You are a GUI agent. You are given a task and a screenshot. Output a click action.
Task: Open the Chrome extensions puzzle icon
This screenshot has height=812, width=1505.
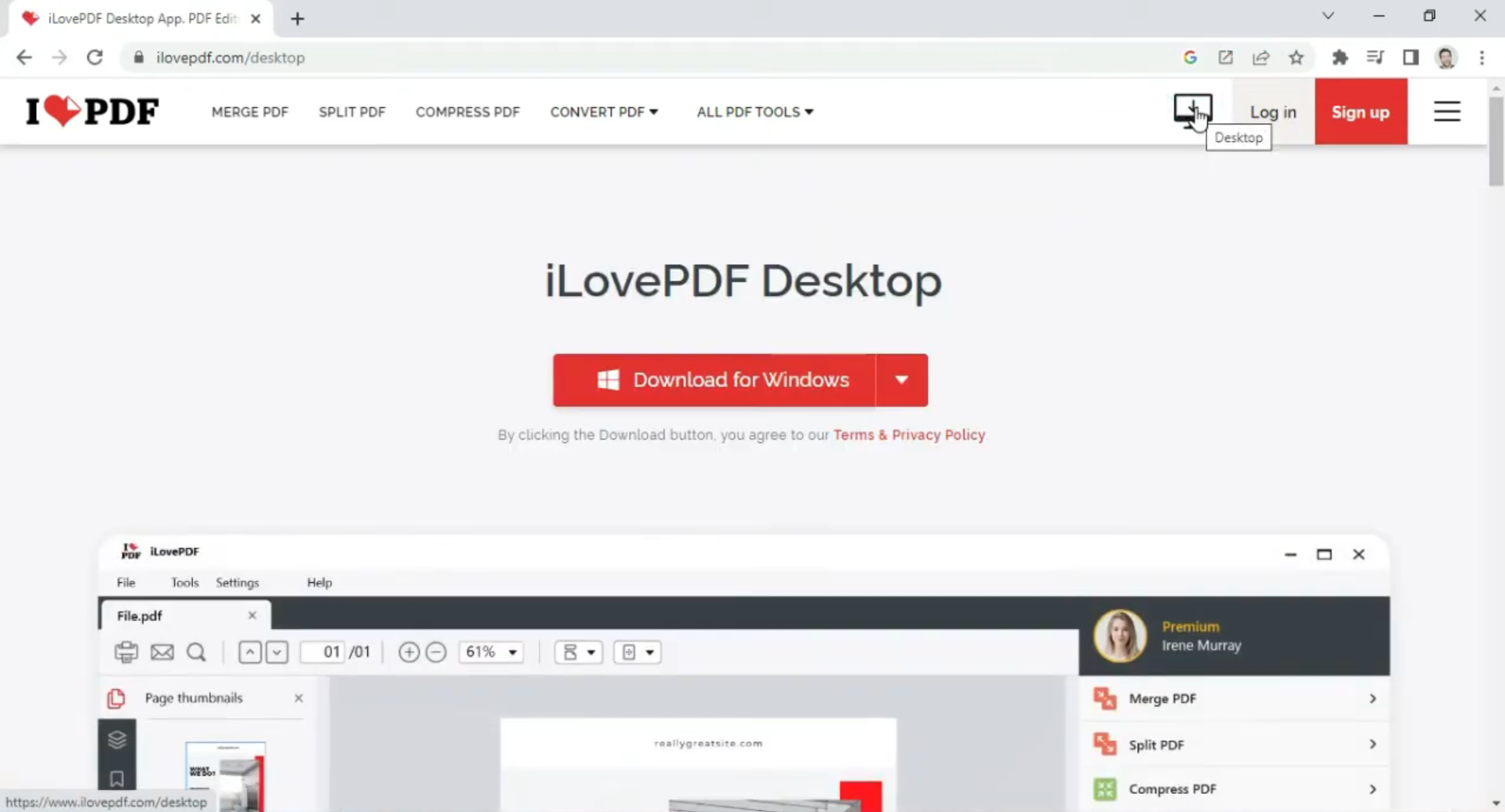1340,57
